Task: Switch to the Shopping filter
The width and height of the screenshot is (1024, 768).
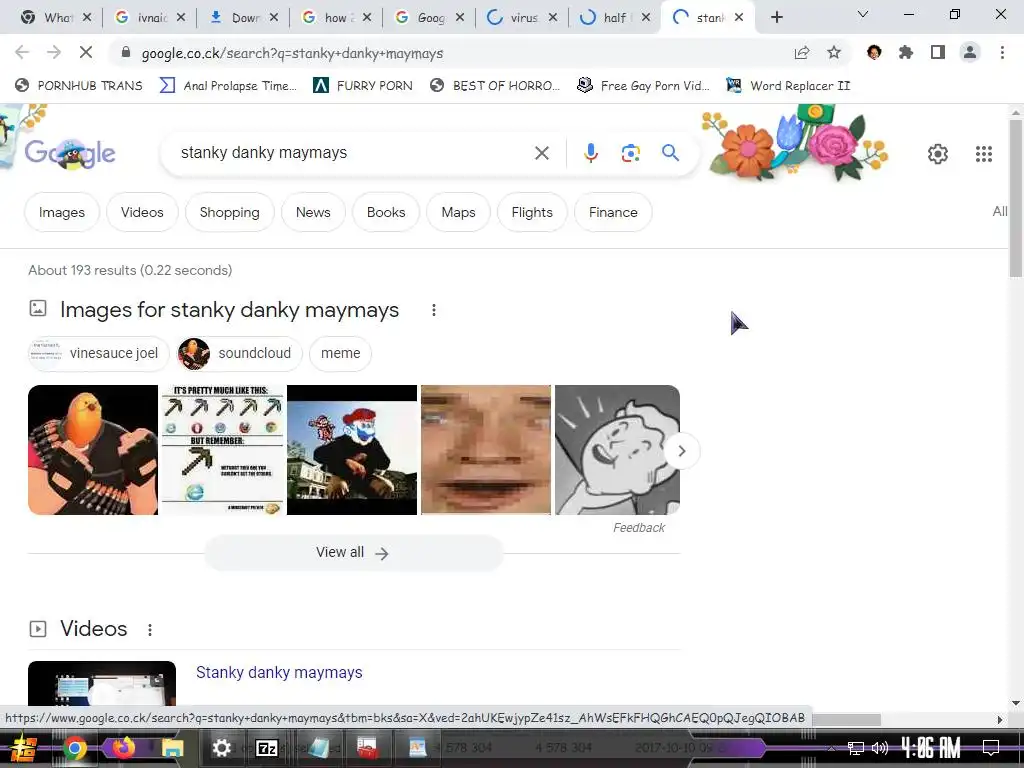Action: [229, 212]
